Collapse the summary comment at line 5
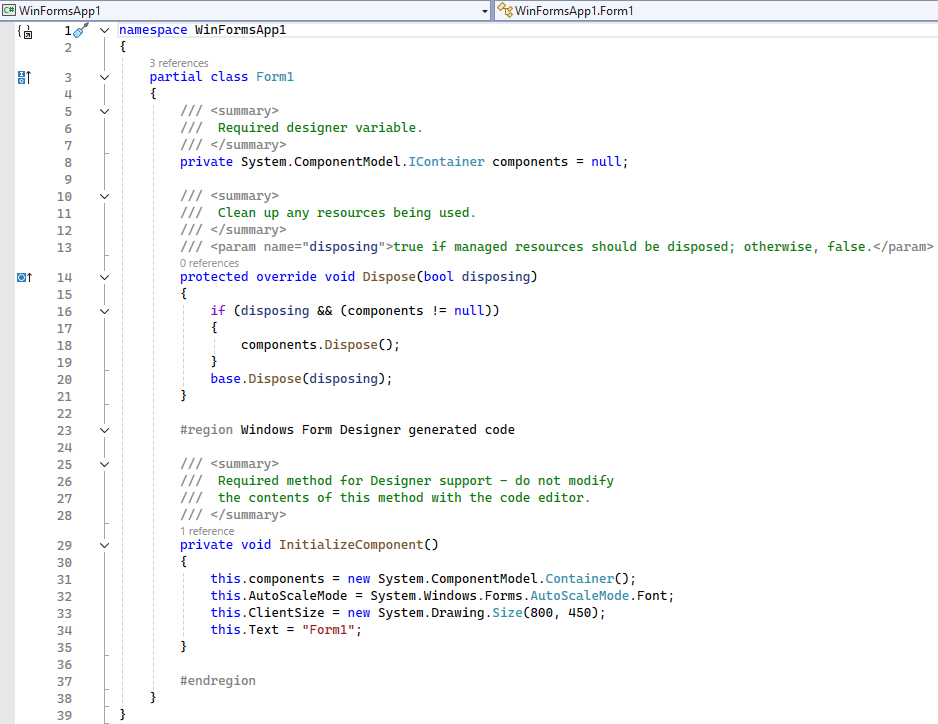 [x=105, y=111]
